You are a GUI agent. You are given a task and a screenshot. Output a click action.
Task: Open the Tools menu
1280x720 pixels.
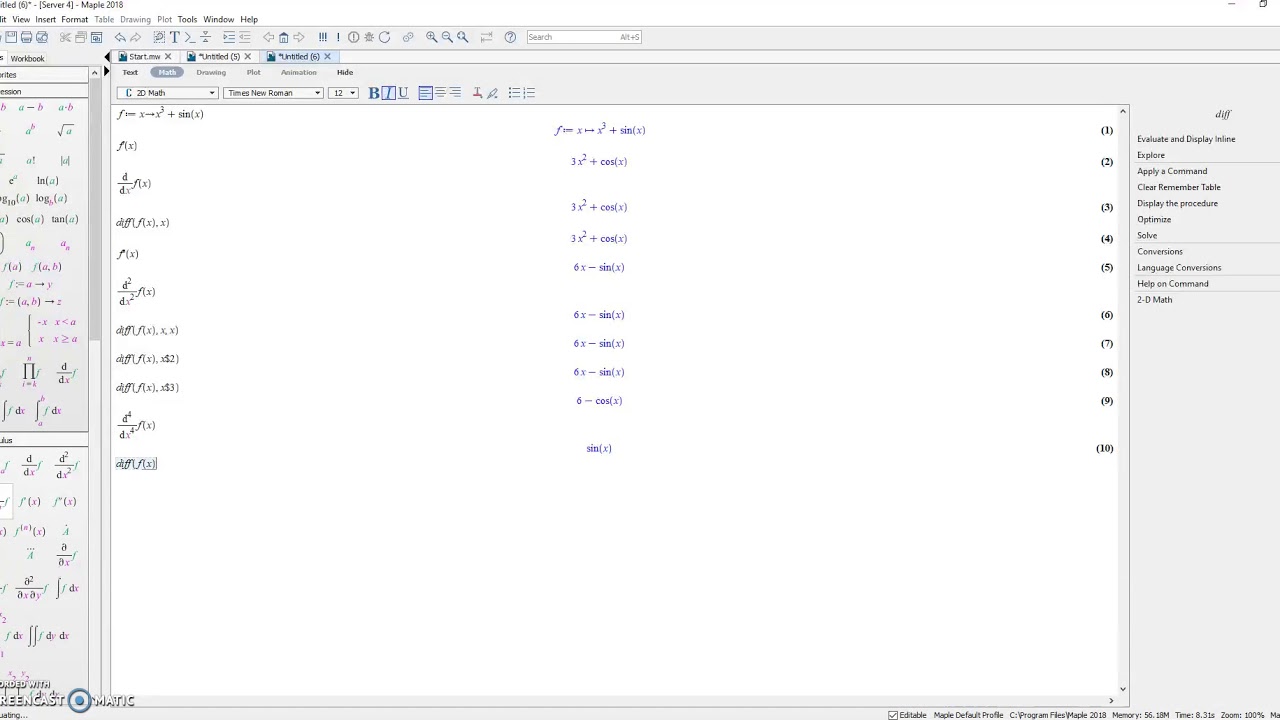point(187,19)
